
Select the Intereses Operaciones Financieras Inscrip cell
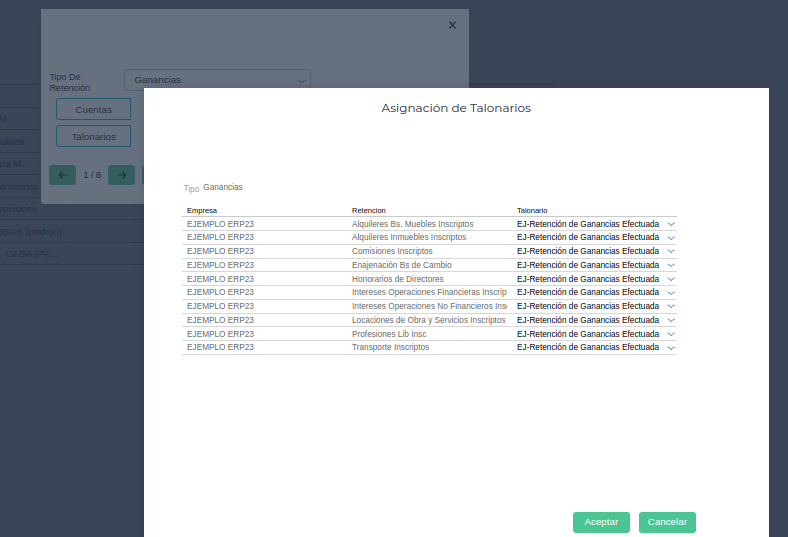[x=429, y=292]
